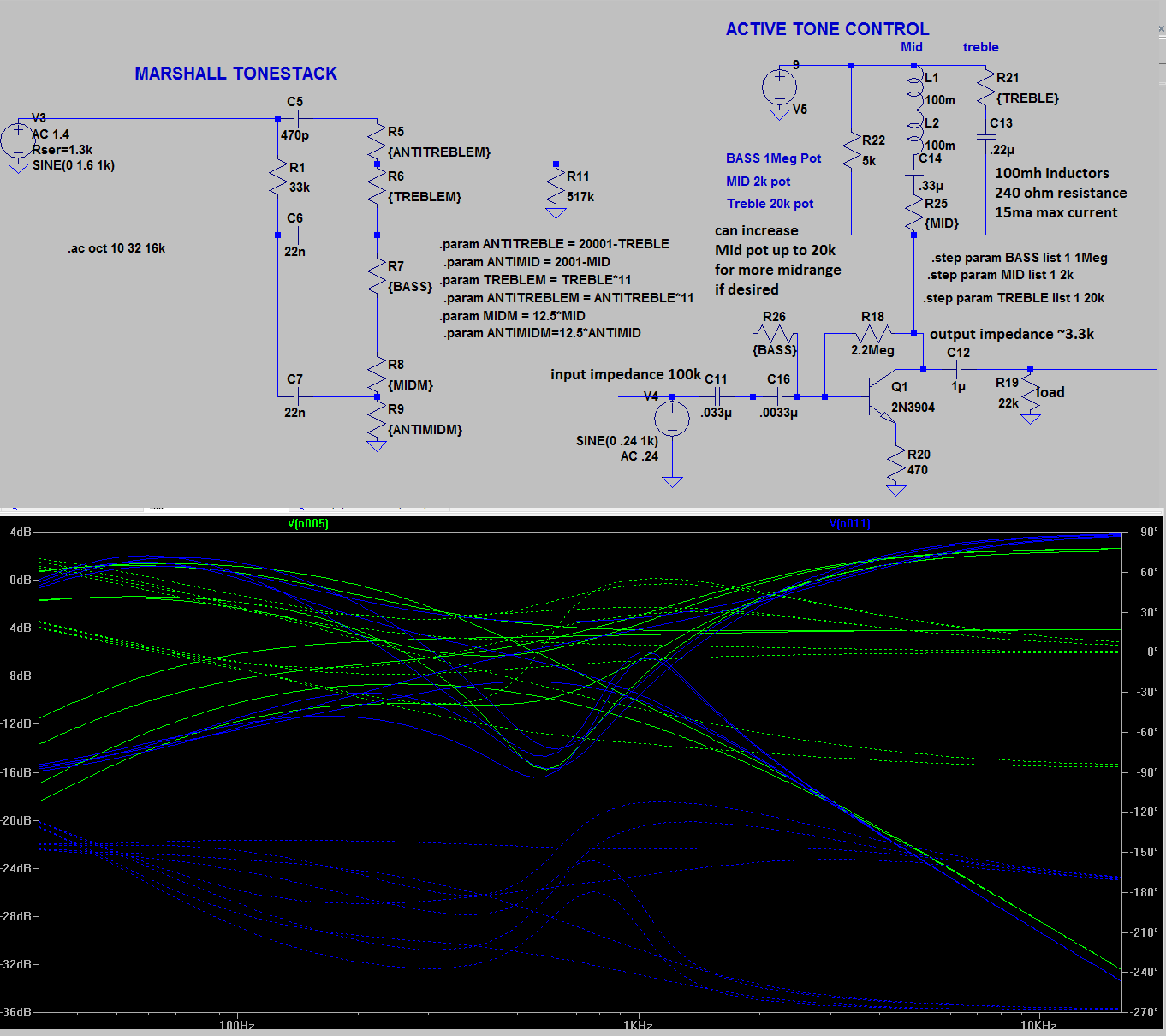Click '.param ANTITREBLEM = ANTITREBLE*11' directive
Viewport: 1166px width, 1036px height.
coord(568,298)
